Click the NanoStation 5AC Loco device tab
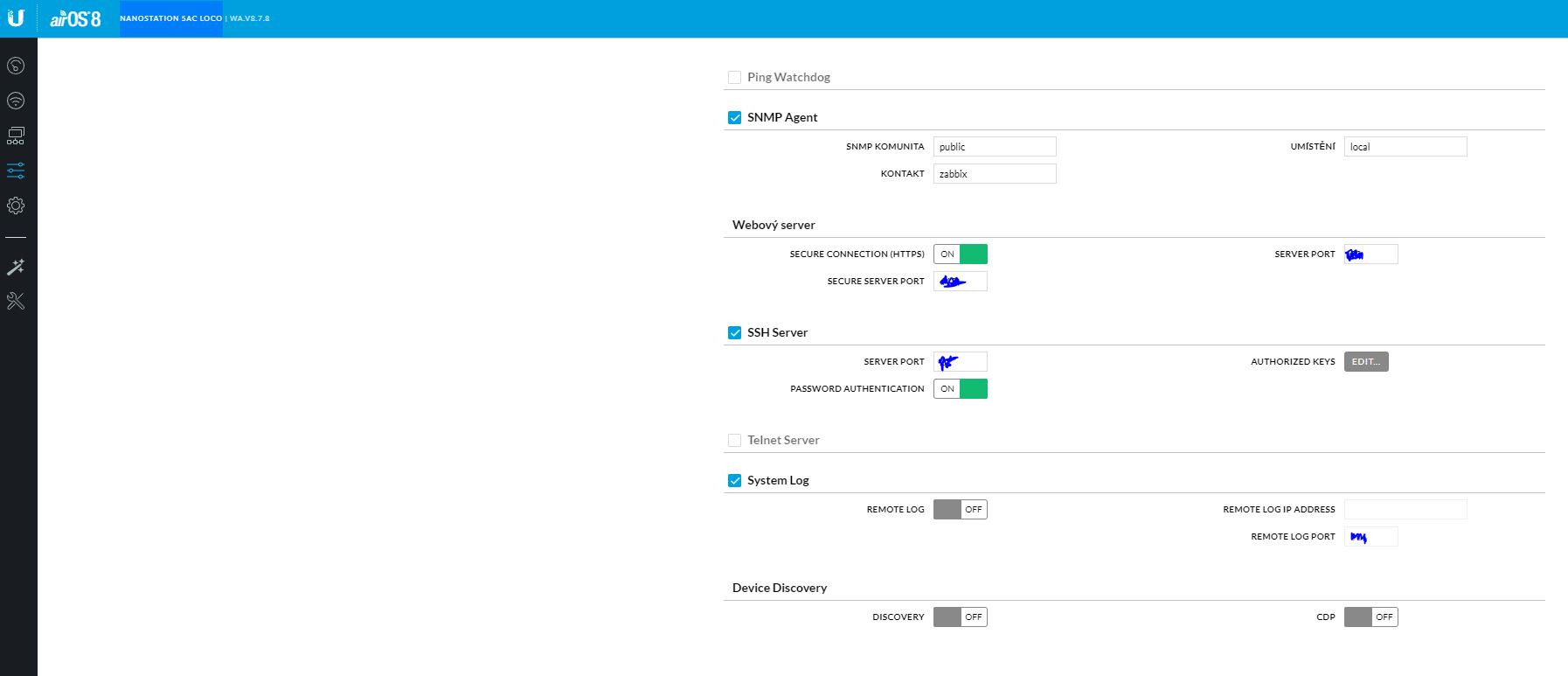Screen dimensions: 1568x676 [x=171, y=18]
